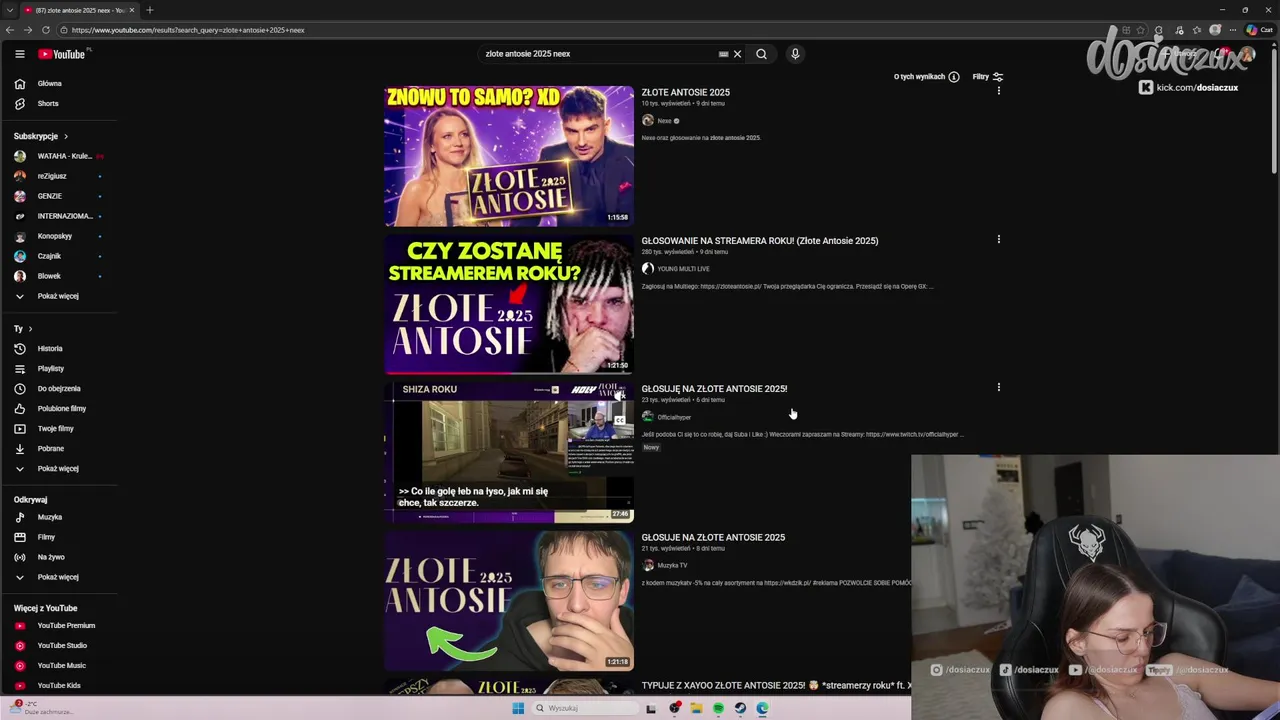This screenshot has width=1280, height=720.
Task: Click the search magnifier button
Action: tap(761, 54)
